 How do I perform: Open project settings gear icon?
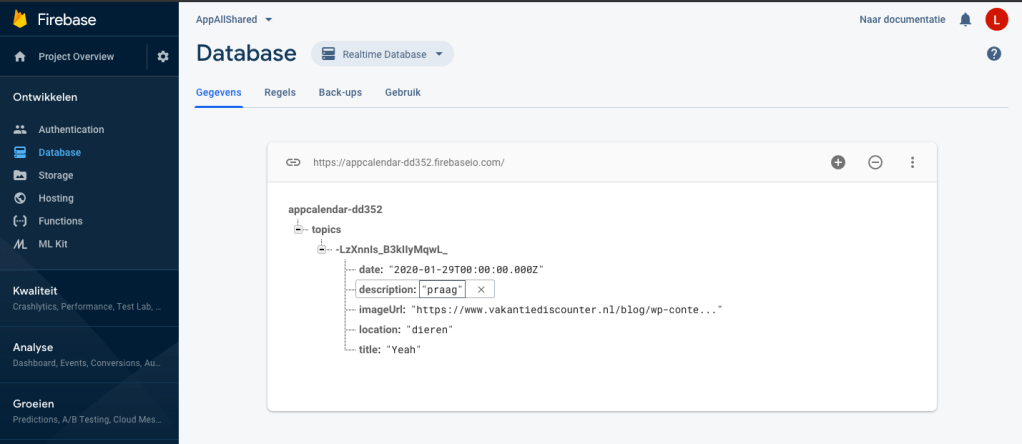tap(163, 57)
